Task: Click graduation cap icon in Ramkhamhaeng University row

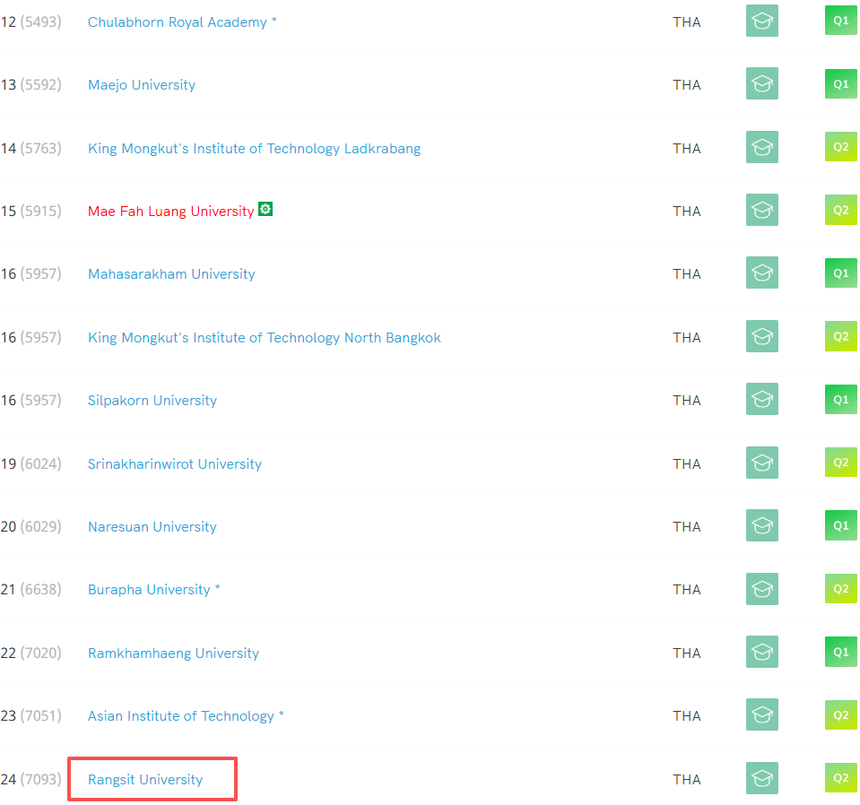Action: coord(761,652)
